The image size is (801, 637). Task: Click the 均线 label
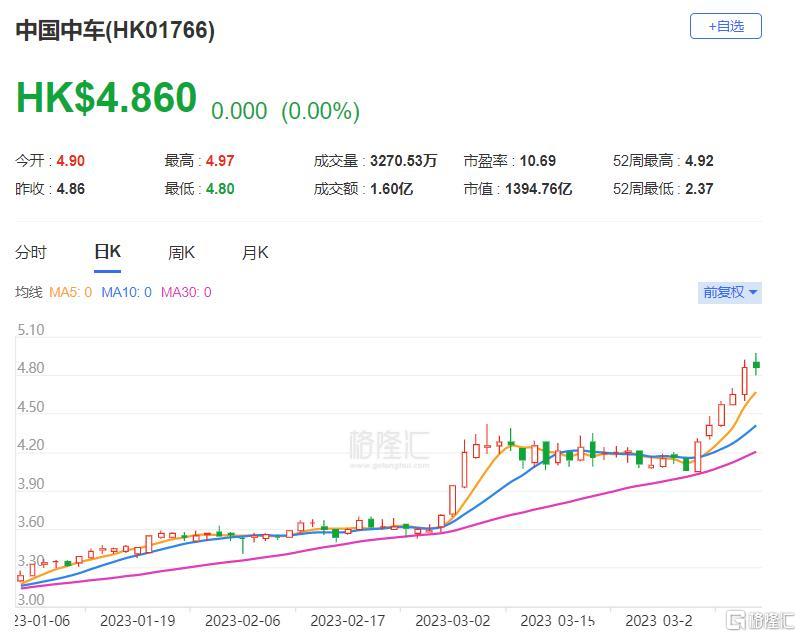pyautogui.click(x=29, y=292)
